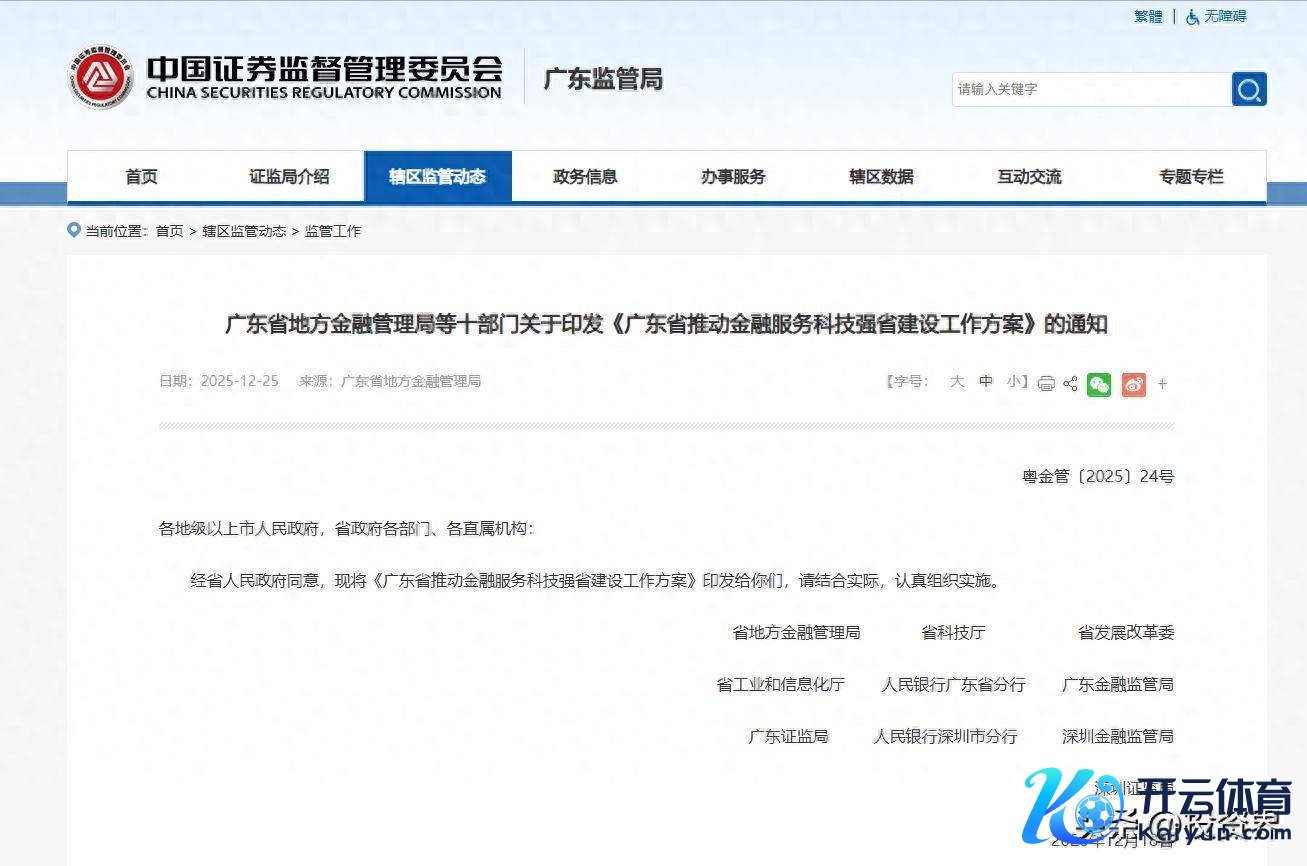Switch to the 辖区数据 tab
1307x866 pixels.
[881, 177]
